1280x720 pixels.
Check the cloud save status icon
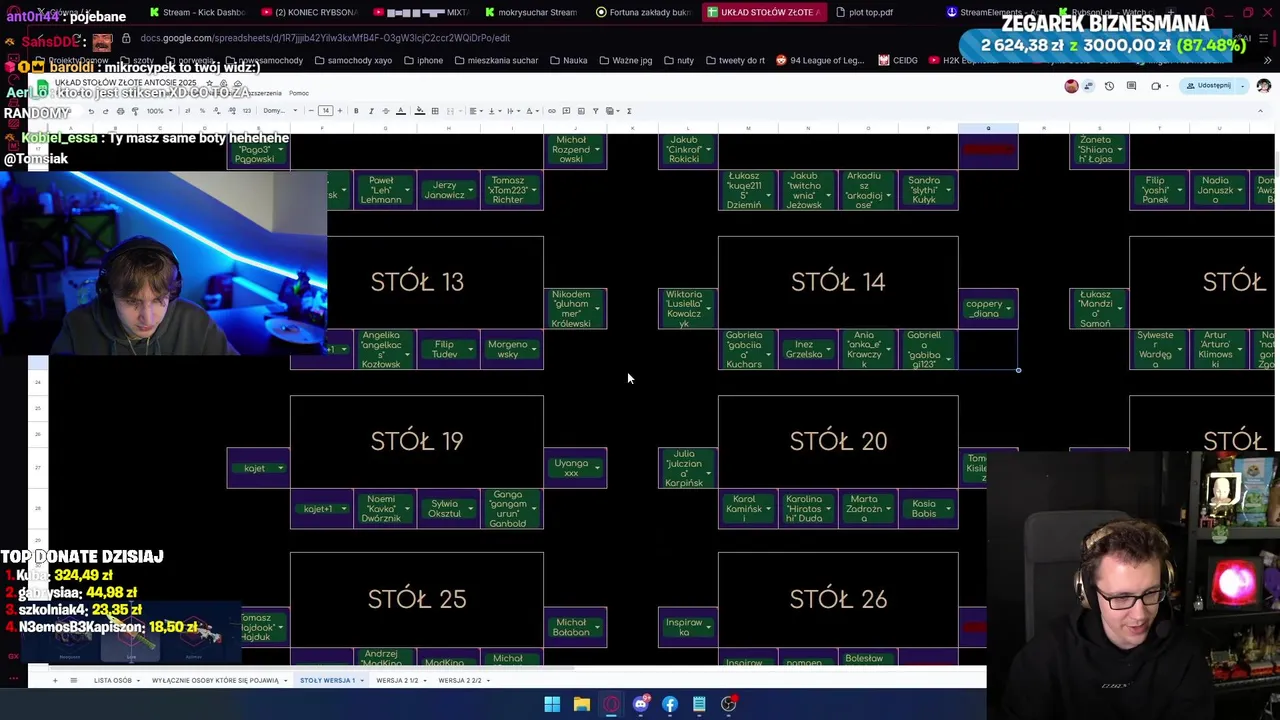(x=238, y=83)
